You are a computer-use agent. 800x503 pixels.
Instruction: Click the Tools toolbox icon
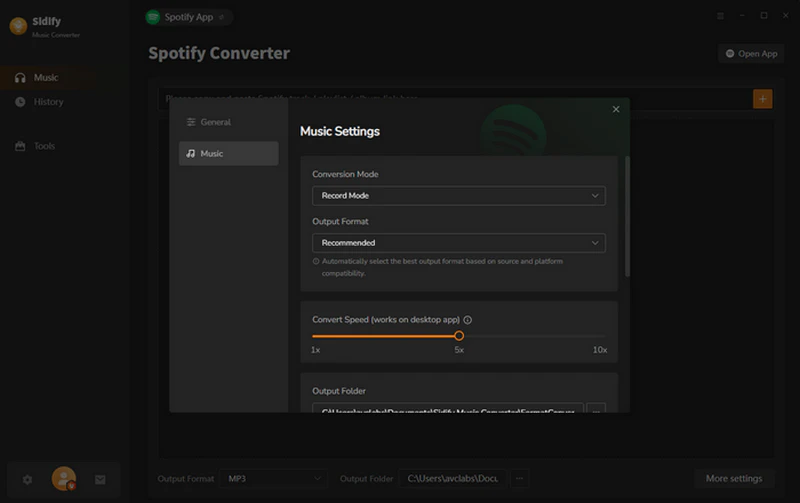(x=20, y=146)
